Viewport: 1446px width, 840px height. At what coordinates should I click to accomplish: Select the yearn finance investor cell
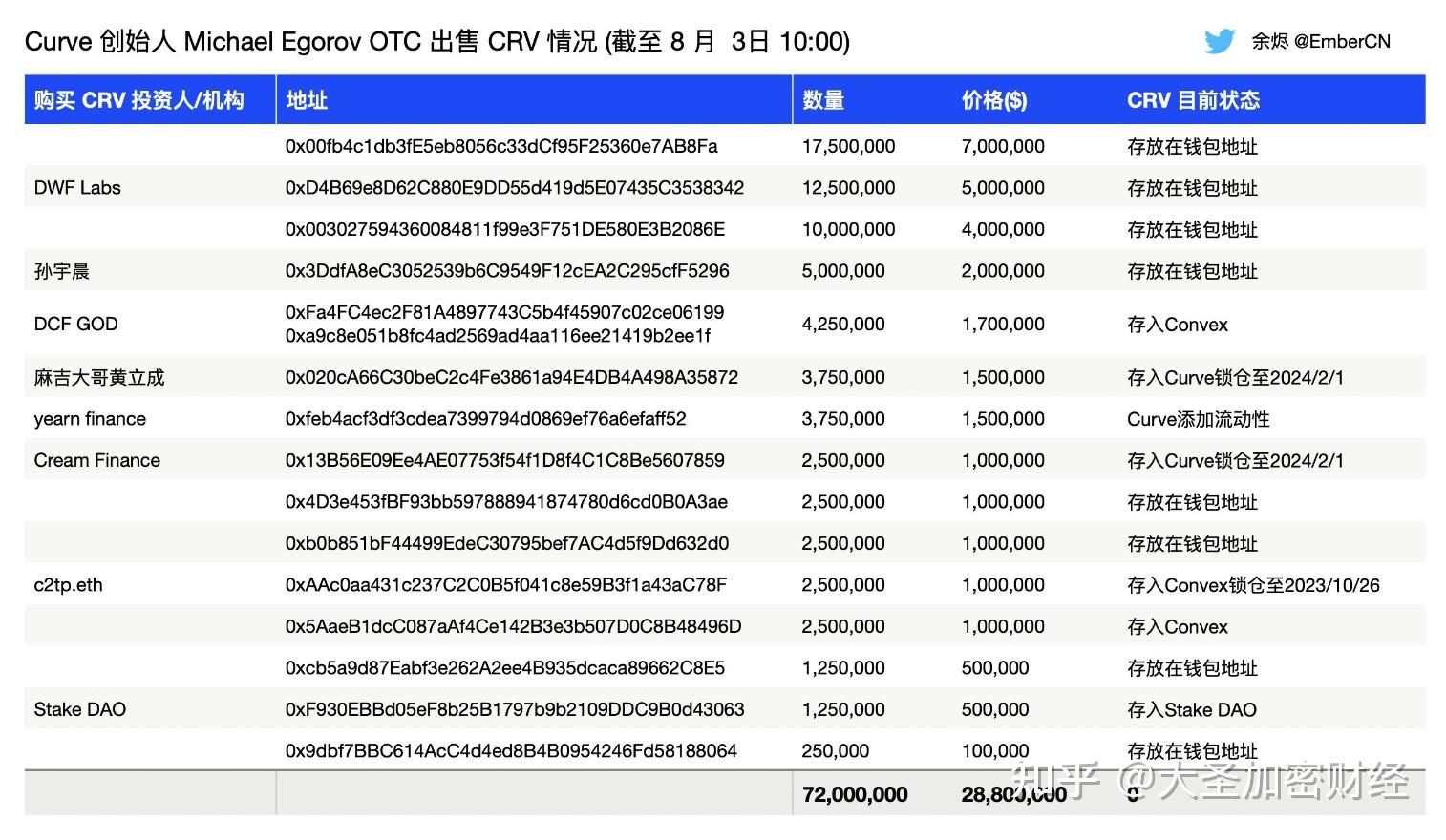tap(90, 419)
